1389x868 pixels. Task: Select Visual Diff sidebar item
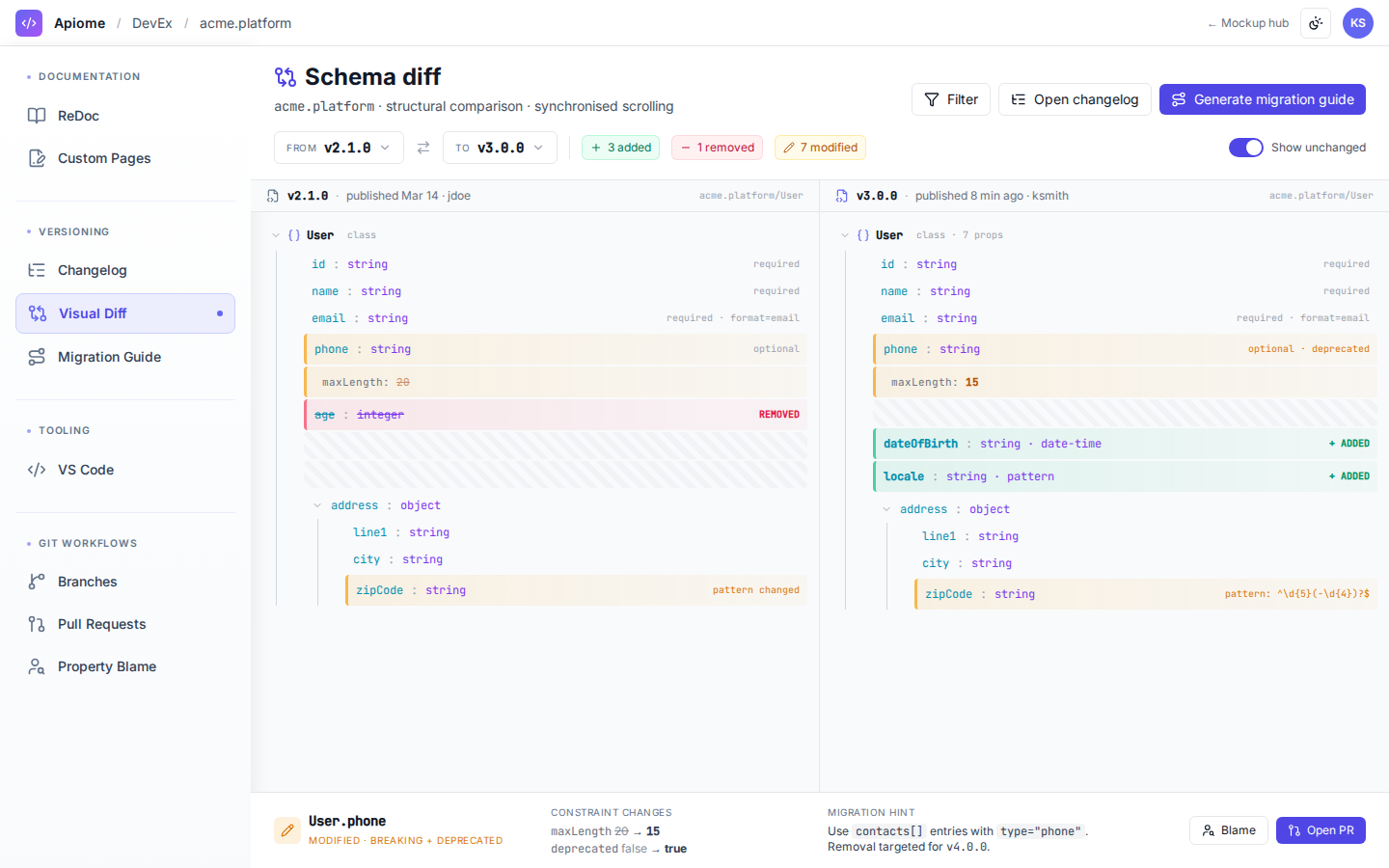click(125, 313)
